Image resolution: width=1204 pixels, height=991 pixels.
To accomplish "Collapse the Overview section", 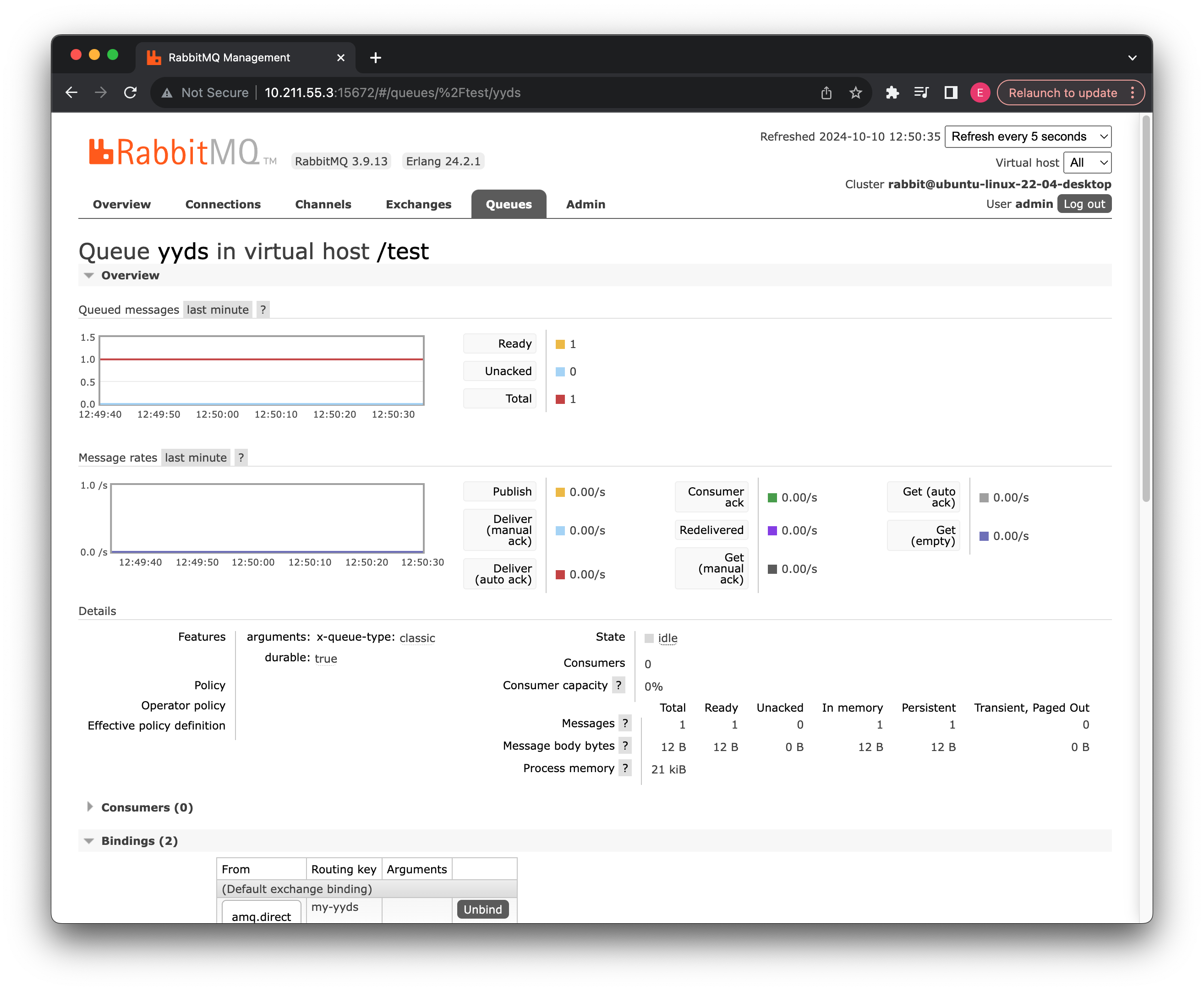I will point(130,275).
